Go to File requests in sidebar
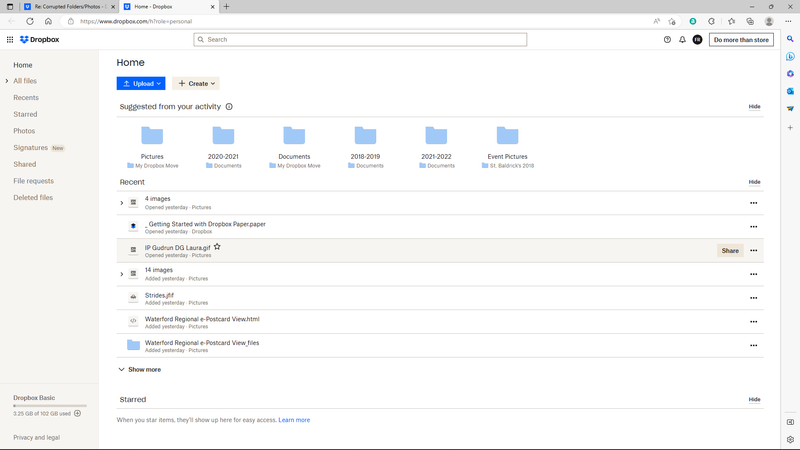The width and height of the screenshot is (800, 450). click(33, 181)
